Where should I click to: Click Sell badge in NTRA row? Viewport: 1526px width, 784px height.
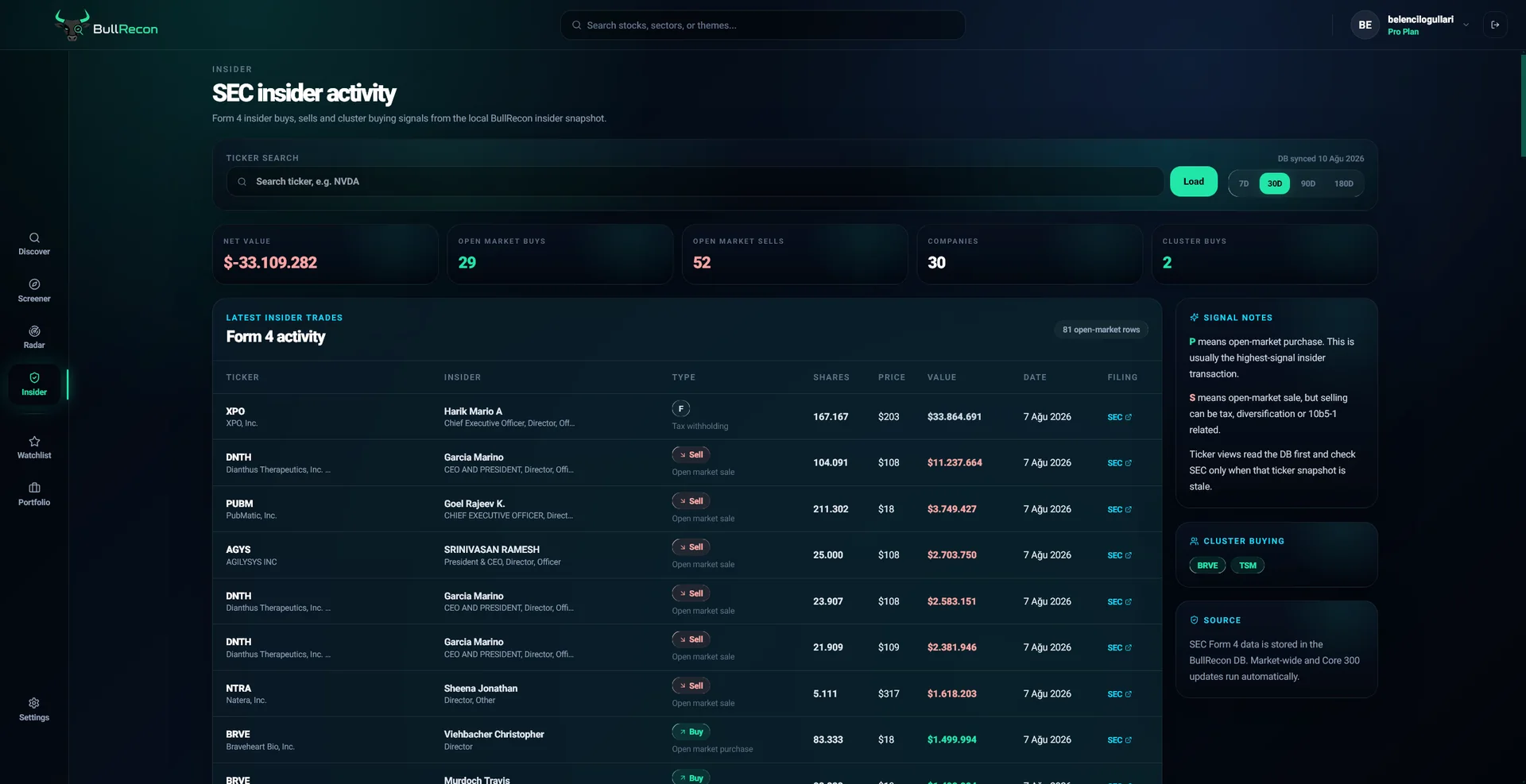coord(691,686)
